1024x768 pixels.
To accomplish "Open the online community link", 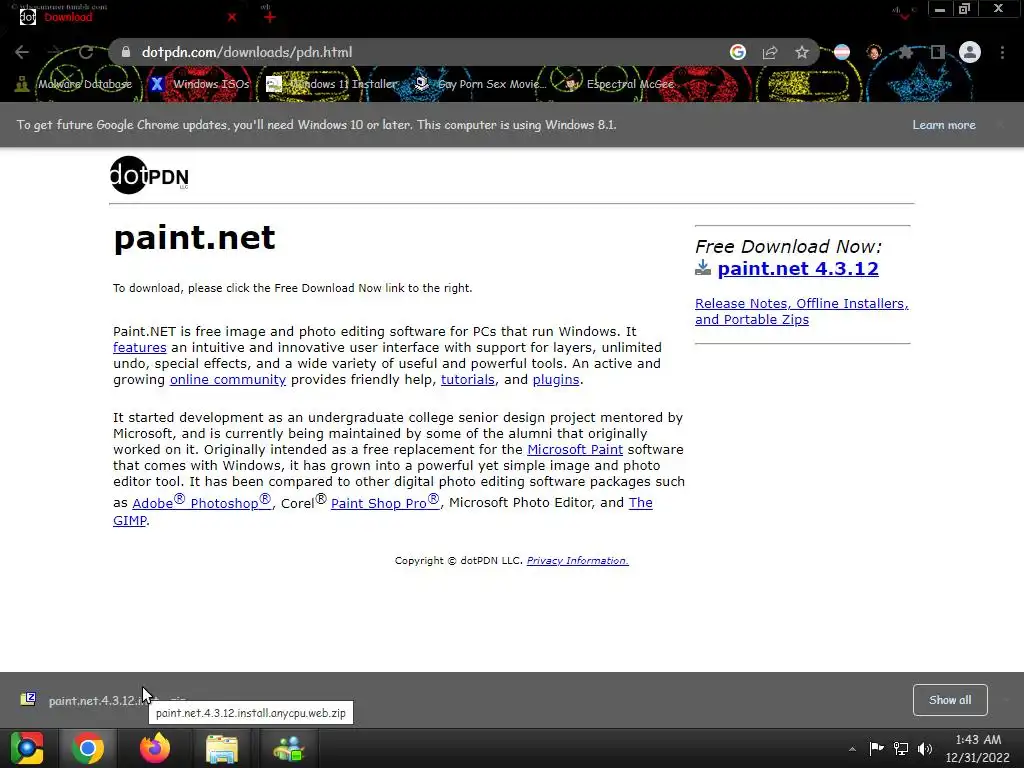I will click(228, 379).
